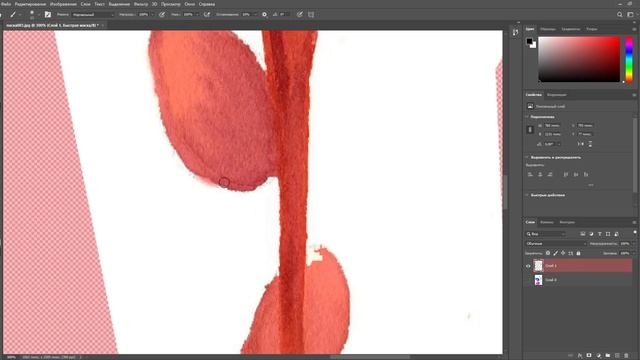Open the Просмотр menu

(171, 4)
